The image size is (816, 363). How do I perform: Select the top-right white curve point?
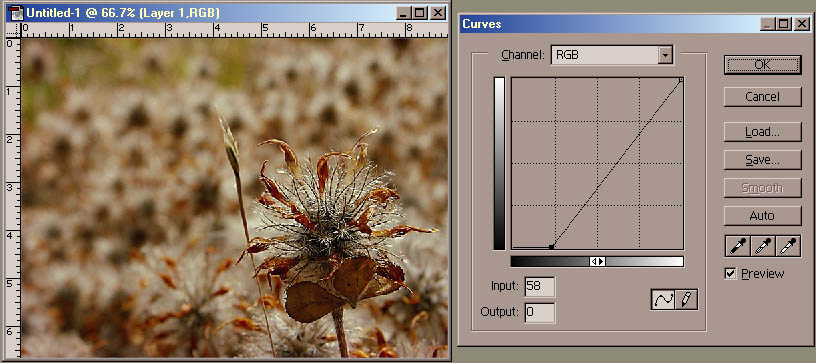pos(681,80)
